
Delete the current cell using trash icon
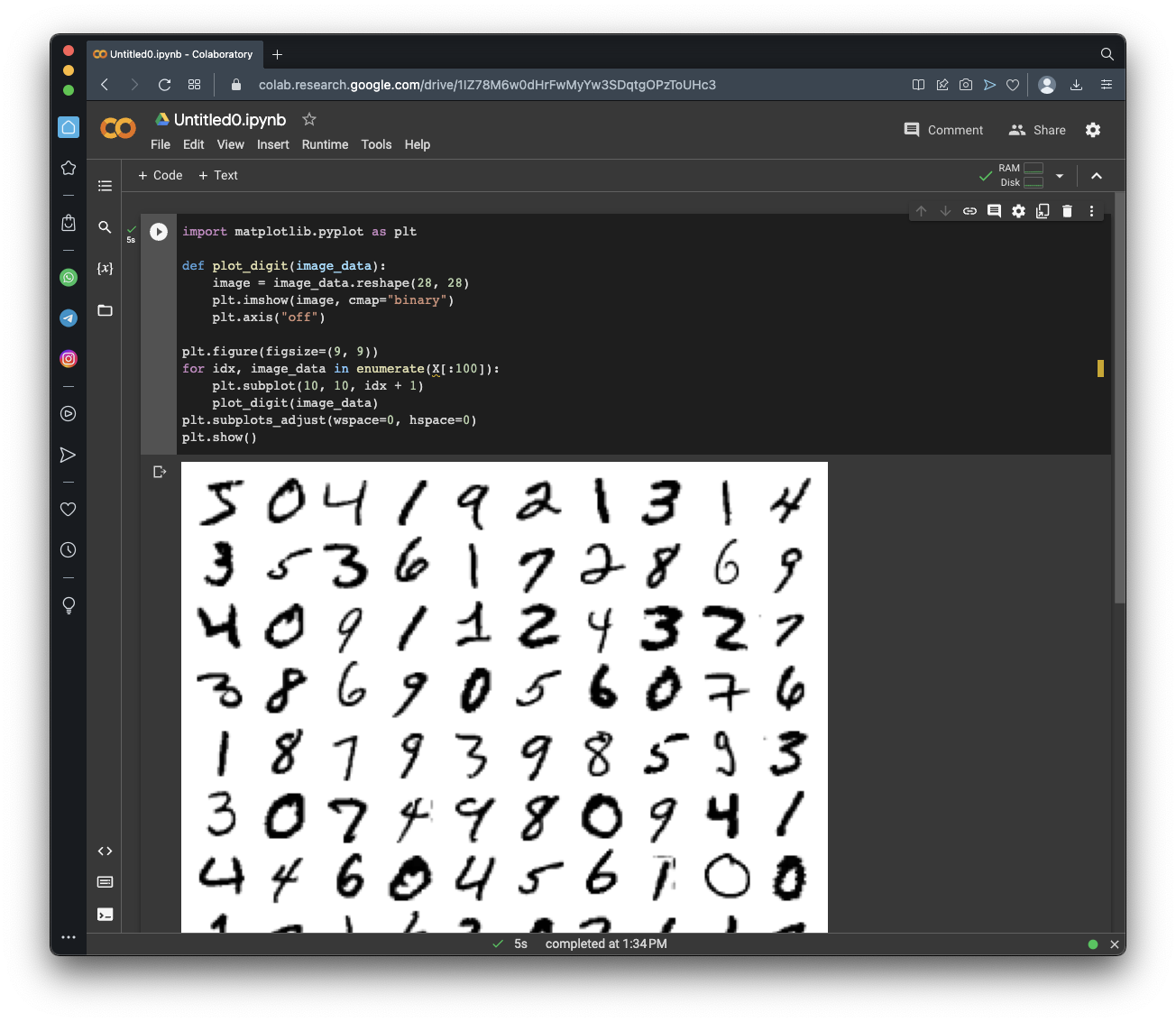[x=1067, y=211]
